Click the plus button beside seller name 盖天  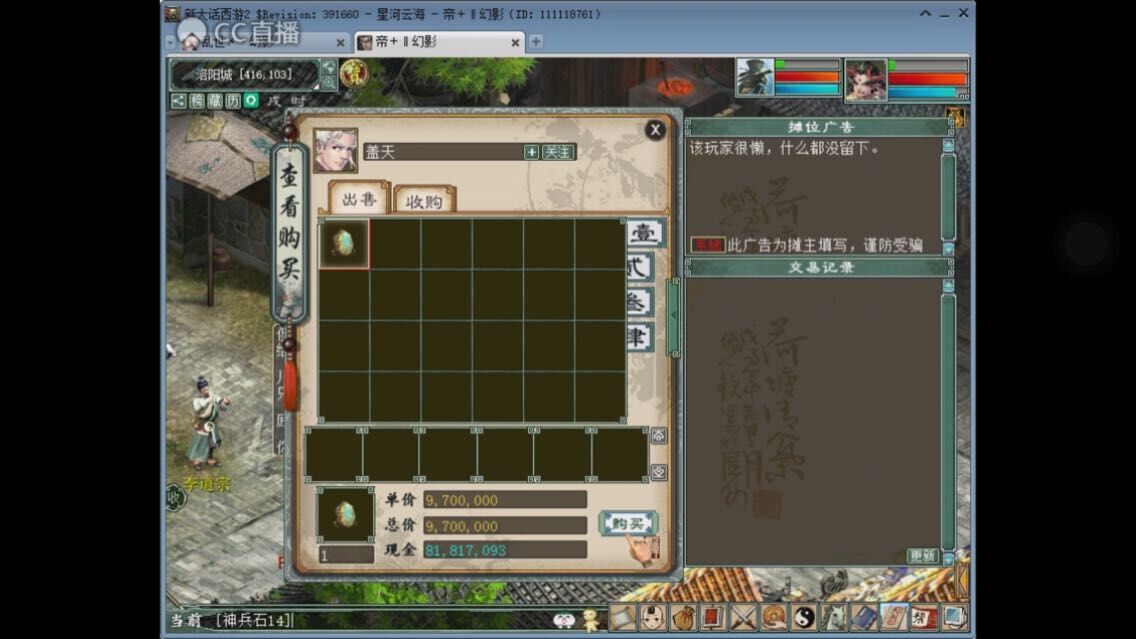pyautogui.click(x=531, y=152)
